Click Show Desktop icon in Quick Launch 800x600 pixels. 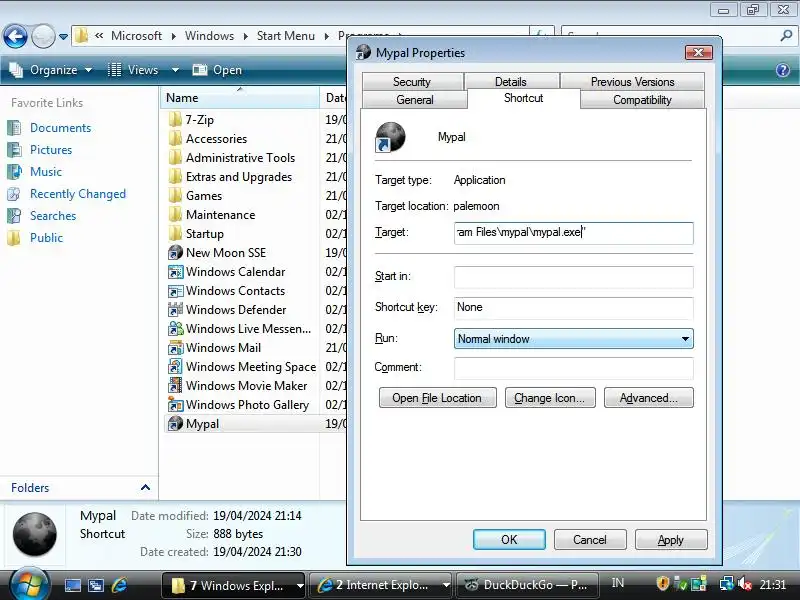point(72,585)
